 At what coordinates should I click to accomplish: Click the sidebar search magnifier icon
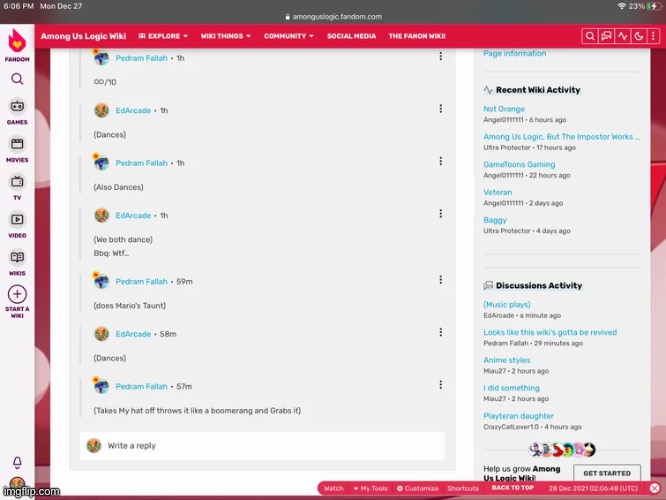(17, 79)
